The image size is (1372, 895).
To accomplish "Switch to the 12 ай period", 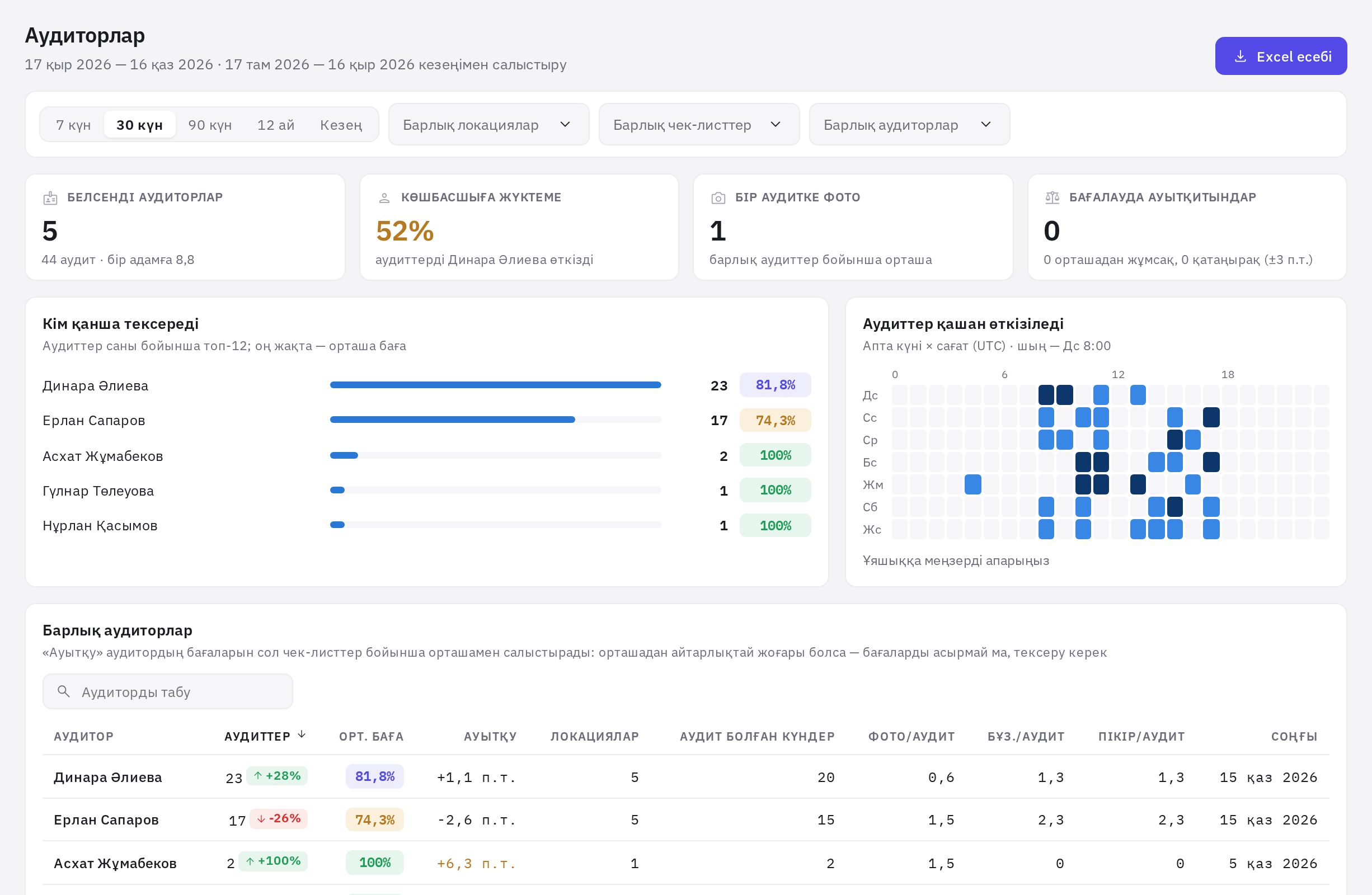I will [275, 125].
